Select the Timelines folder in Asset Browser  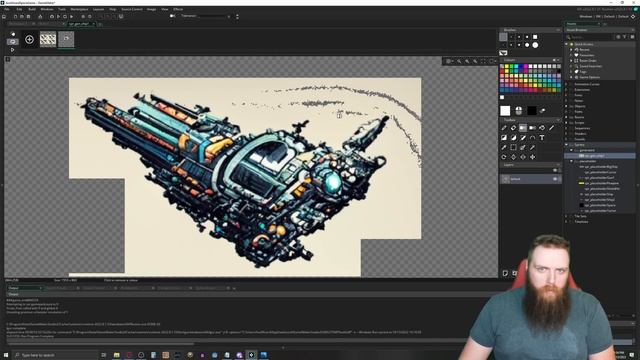coord(581,222)
